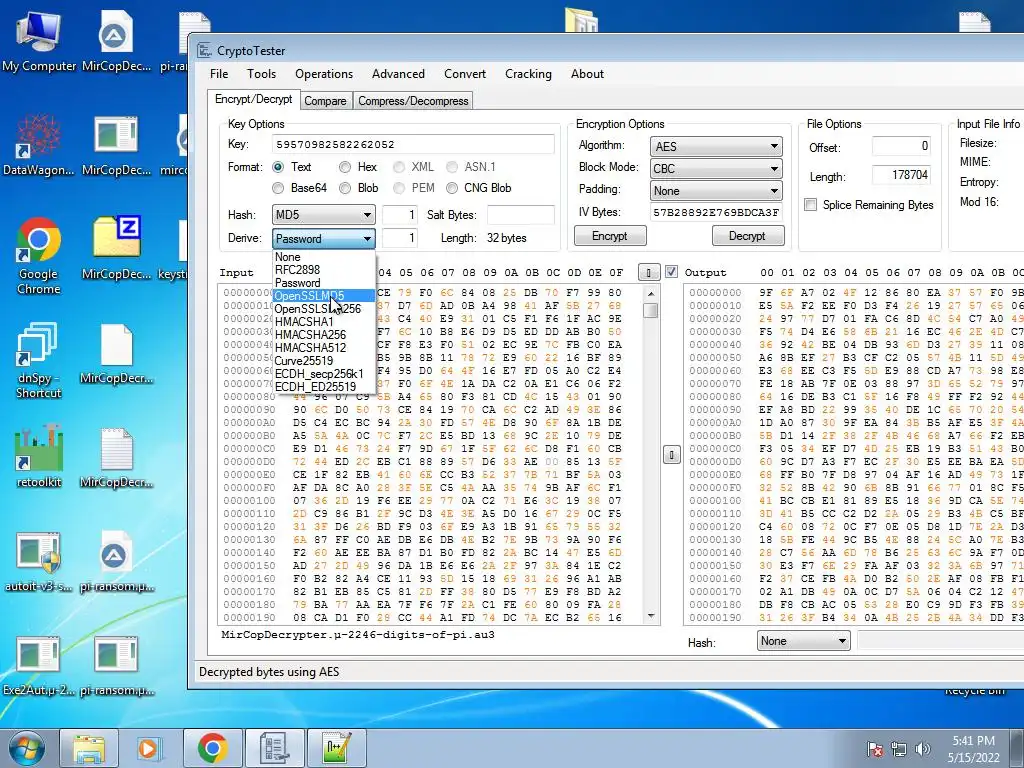Open retoolkit desktop icon
The image size is (1024, 768).
coord(39,457)
